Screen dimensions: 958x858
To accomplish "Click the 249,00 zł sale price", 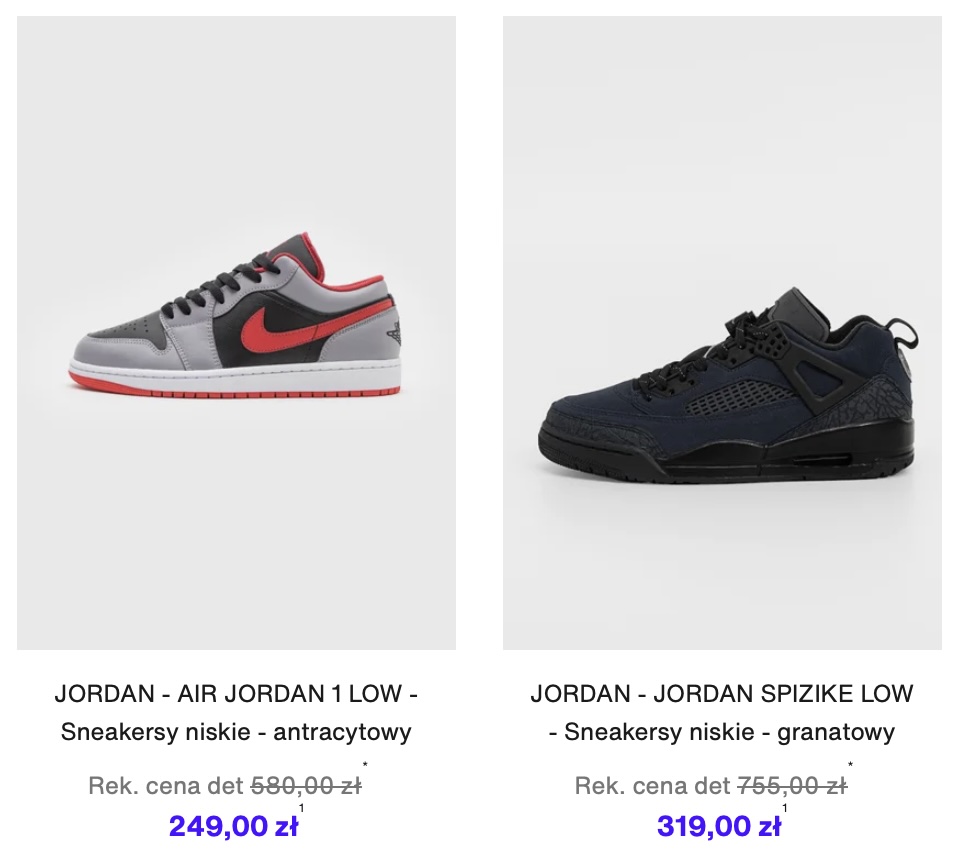I will coord(233,826).
